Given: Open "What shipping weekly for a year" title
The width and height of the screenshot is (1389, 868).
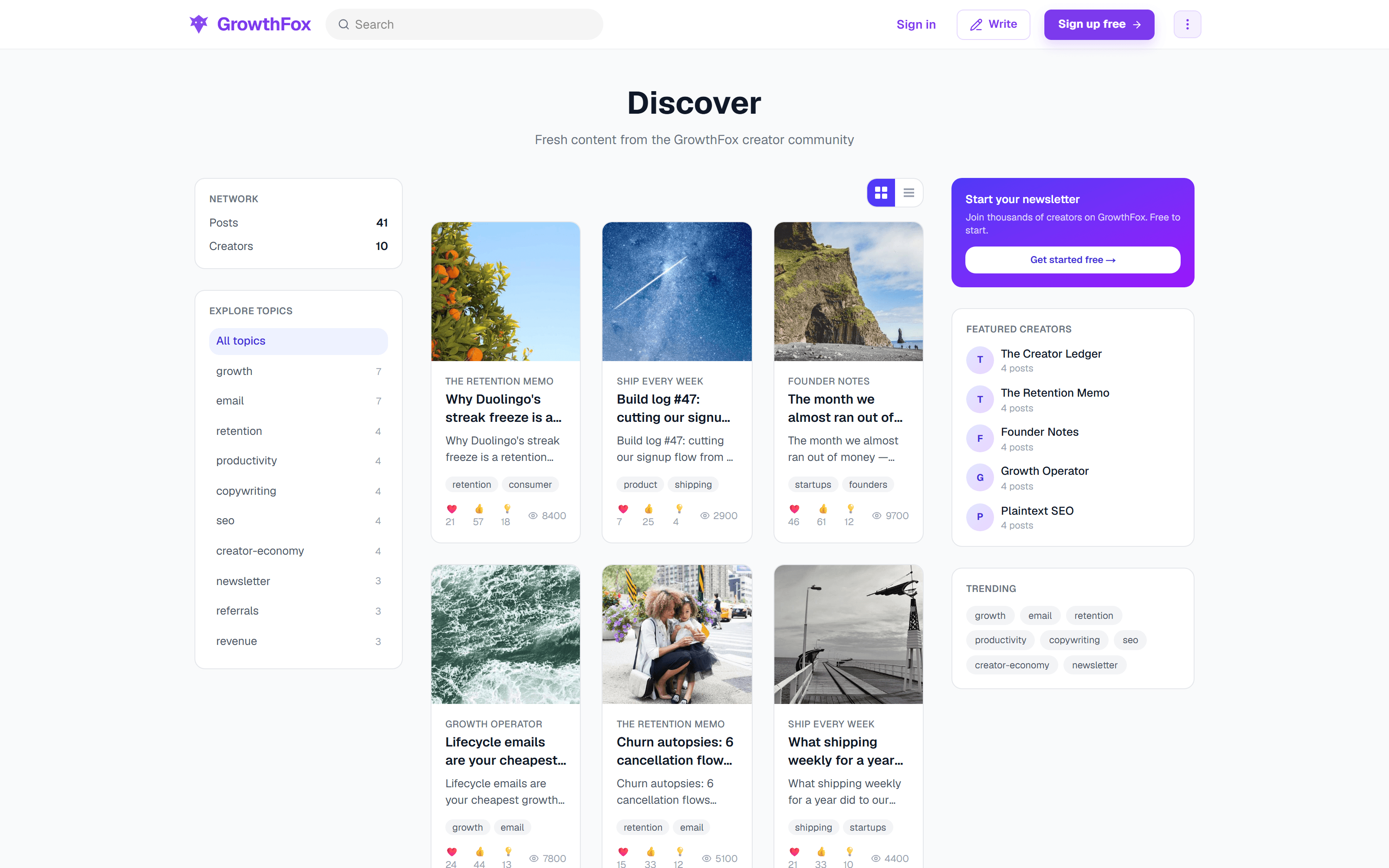Looking at the screenshot, I should (x=846, y=751).
